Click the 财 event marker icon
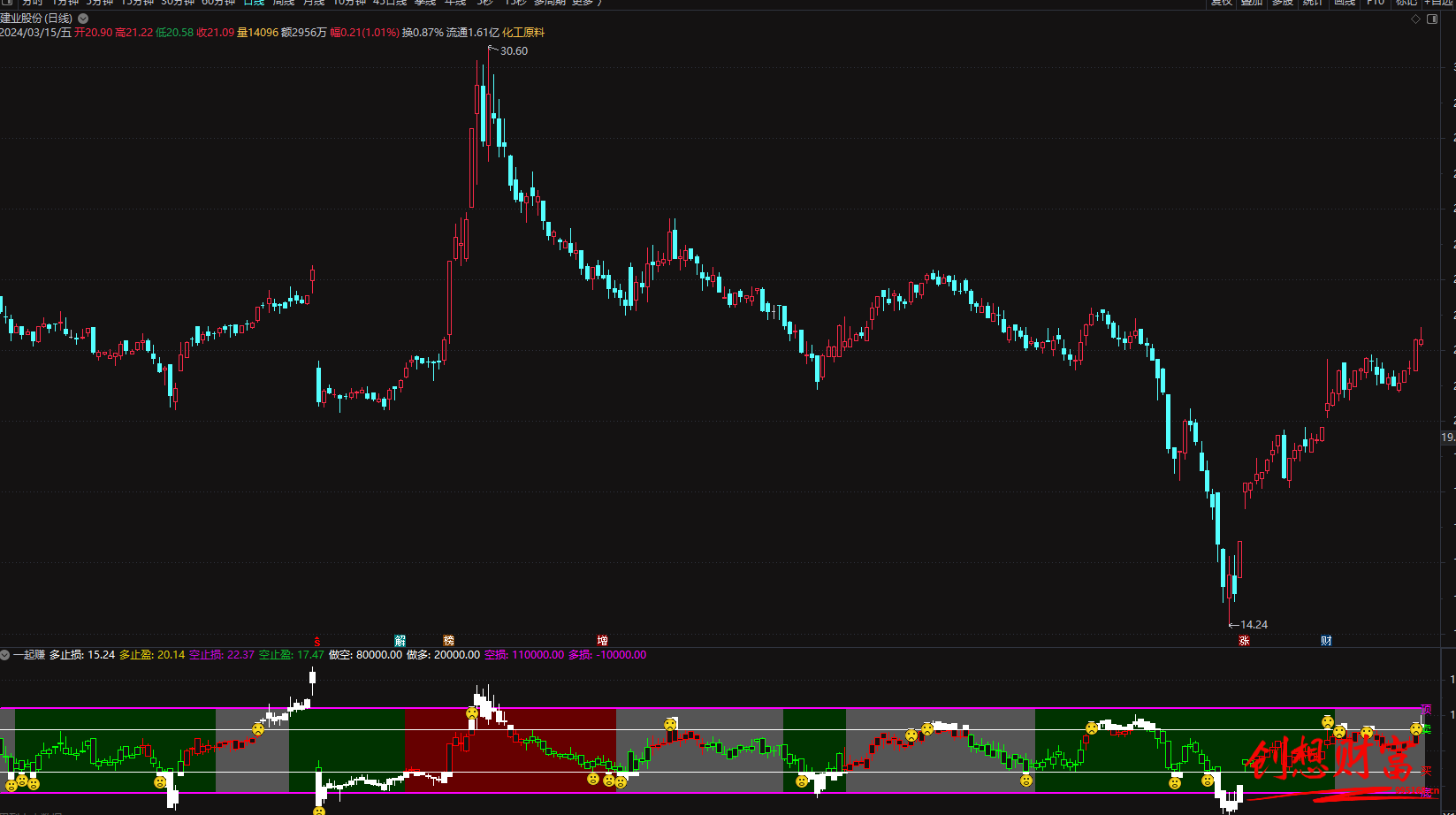Image resolution: width=1456 pixels, height=815 pixels. [1326, 640]
